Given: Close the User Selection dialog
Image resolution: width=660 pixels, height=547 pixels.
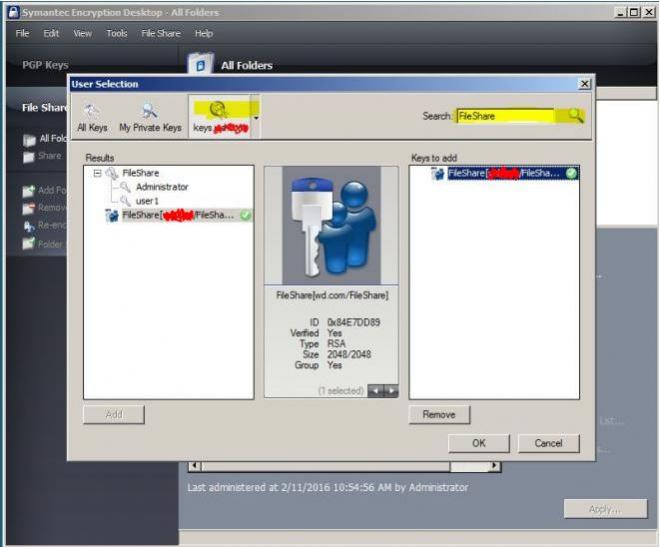Looking at the screenshot, I should (x=584, y=84).
